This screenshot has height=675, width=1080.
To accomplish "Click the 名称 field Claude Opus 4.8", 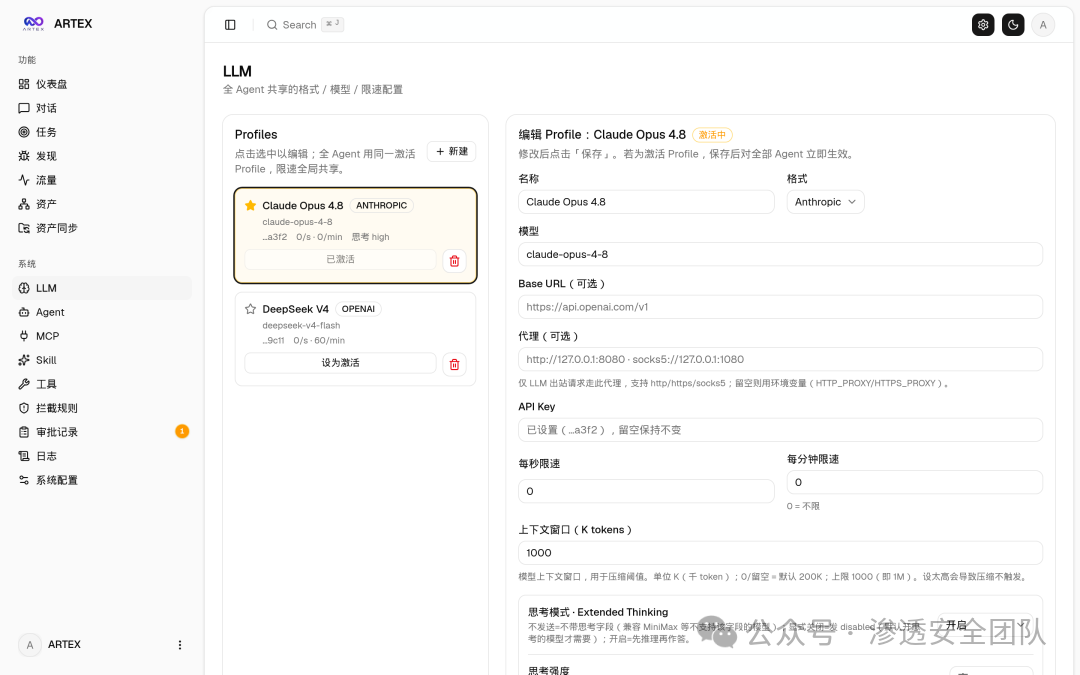I will [x=646, y=202].
